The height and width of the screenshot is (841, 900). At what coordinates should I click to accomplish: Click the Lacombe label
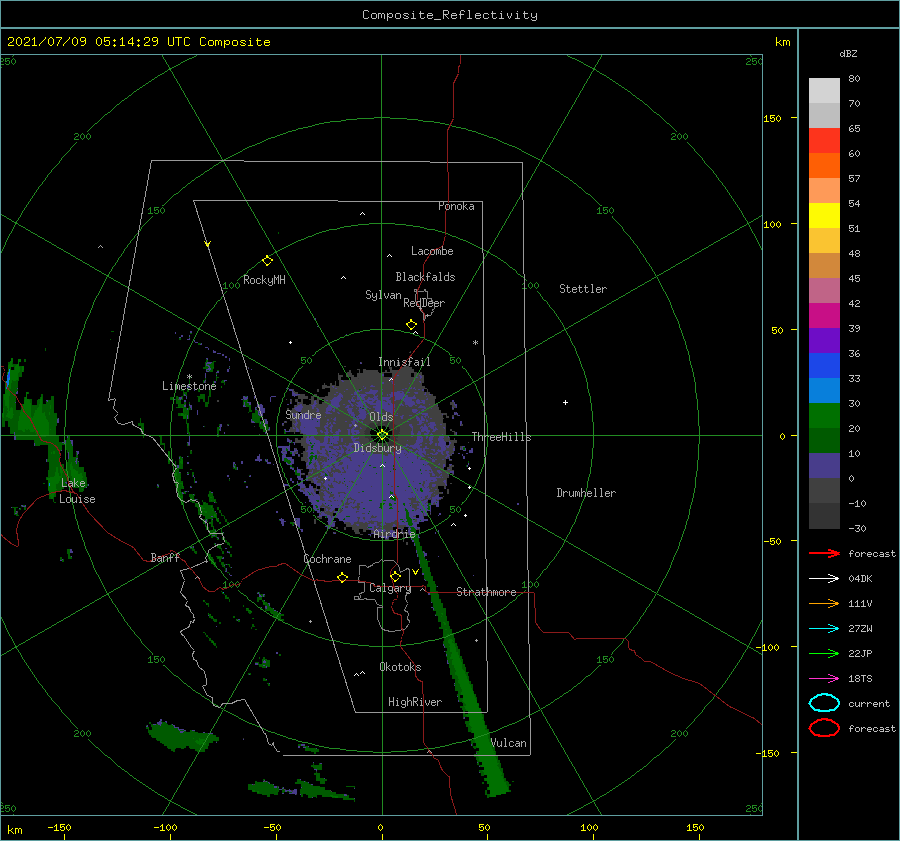432,251
